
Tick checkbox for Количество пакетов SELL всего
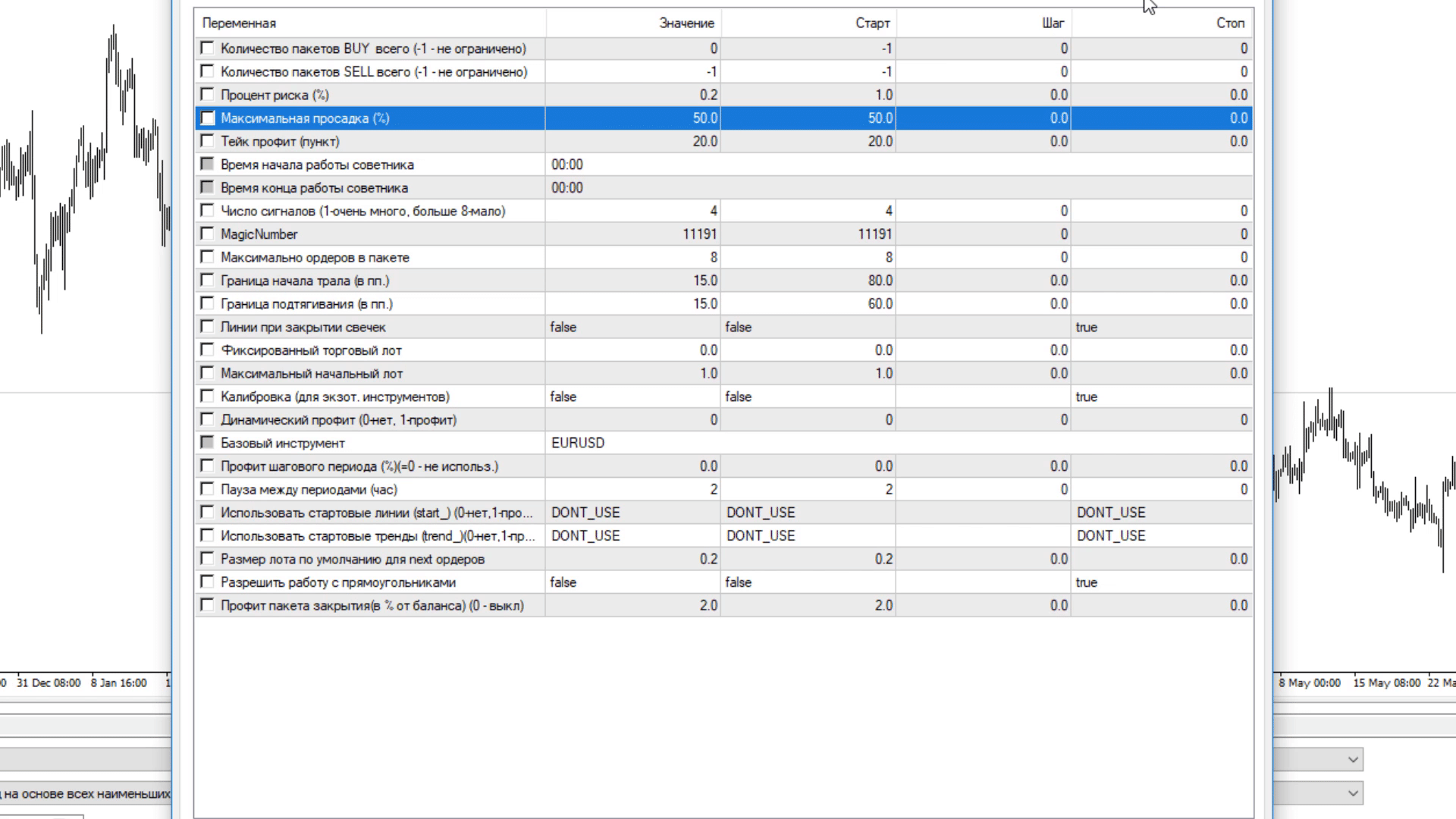pos(207,71)
